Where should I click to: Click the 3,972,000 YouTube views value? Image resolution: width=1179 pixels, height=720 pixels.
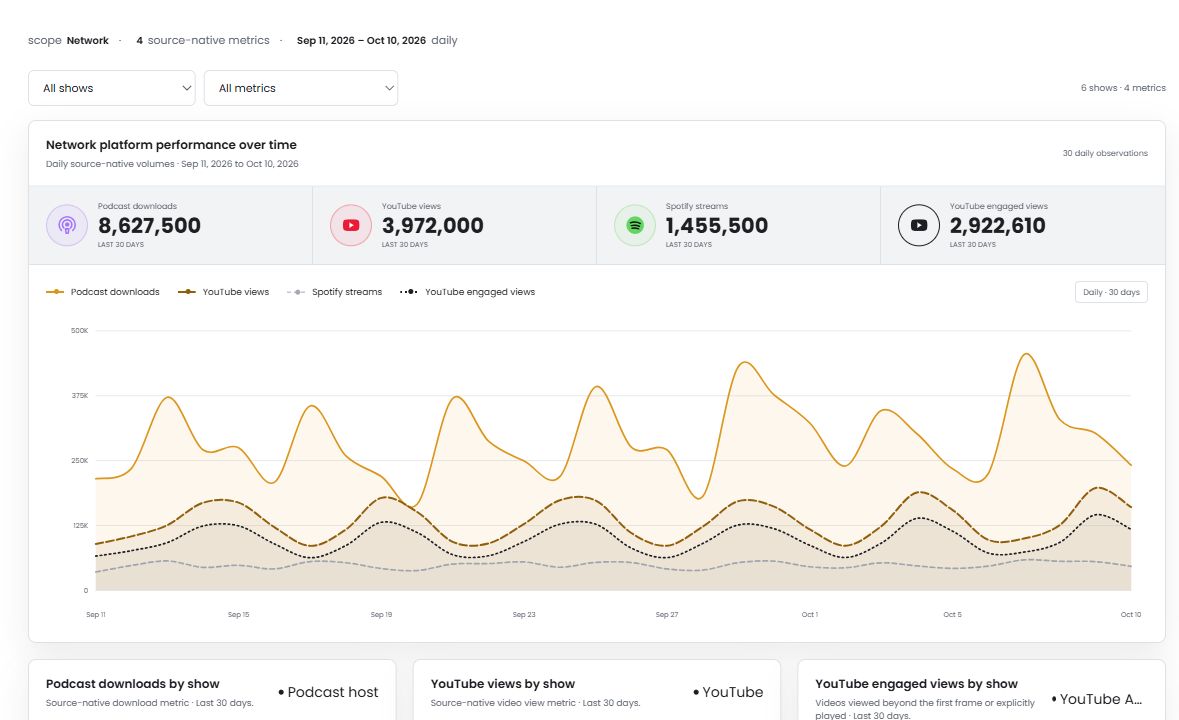click(432, 225)
